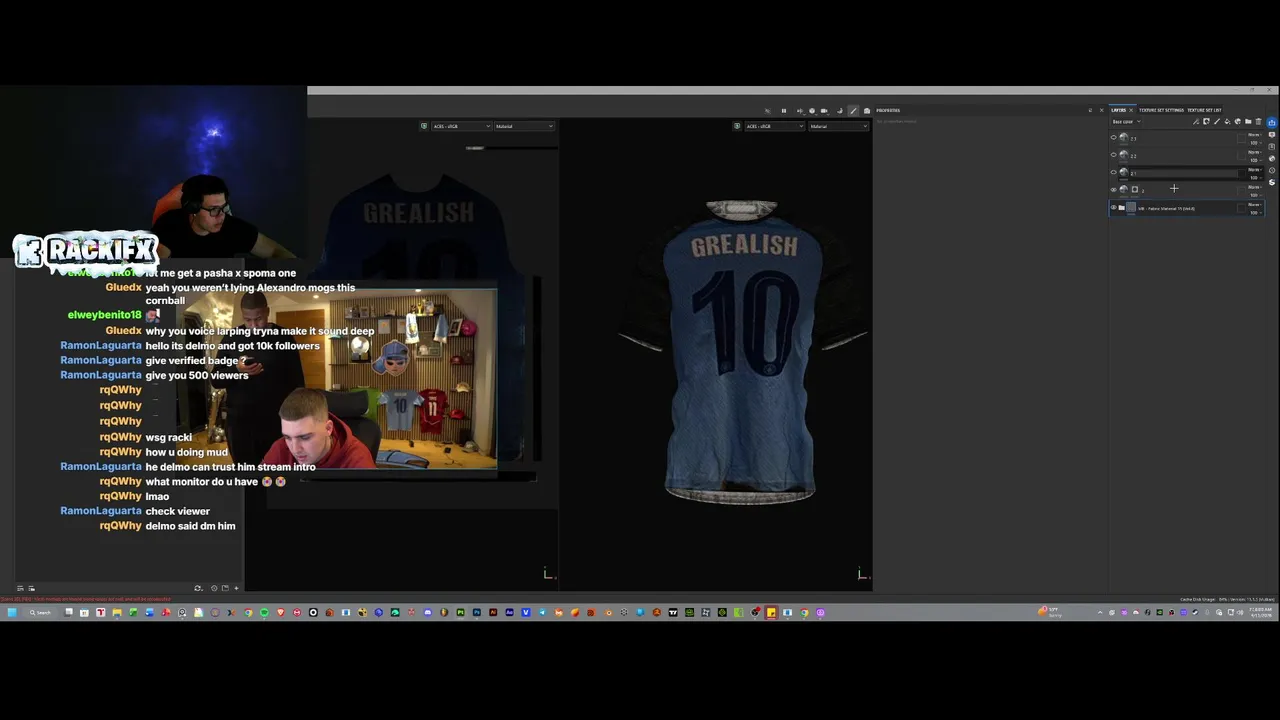
Task: Open Spotify from the taskbar
Action: pyautogui.click(x=264, y=612)
